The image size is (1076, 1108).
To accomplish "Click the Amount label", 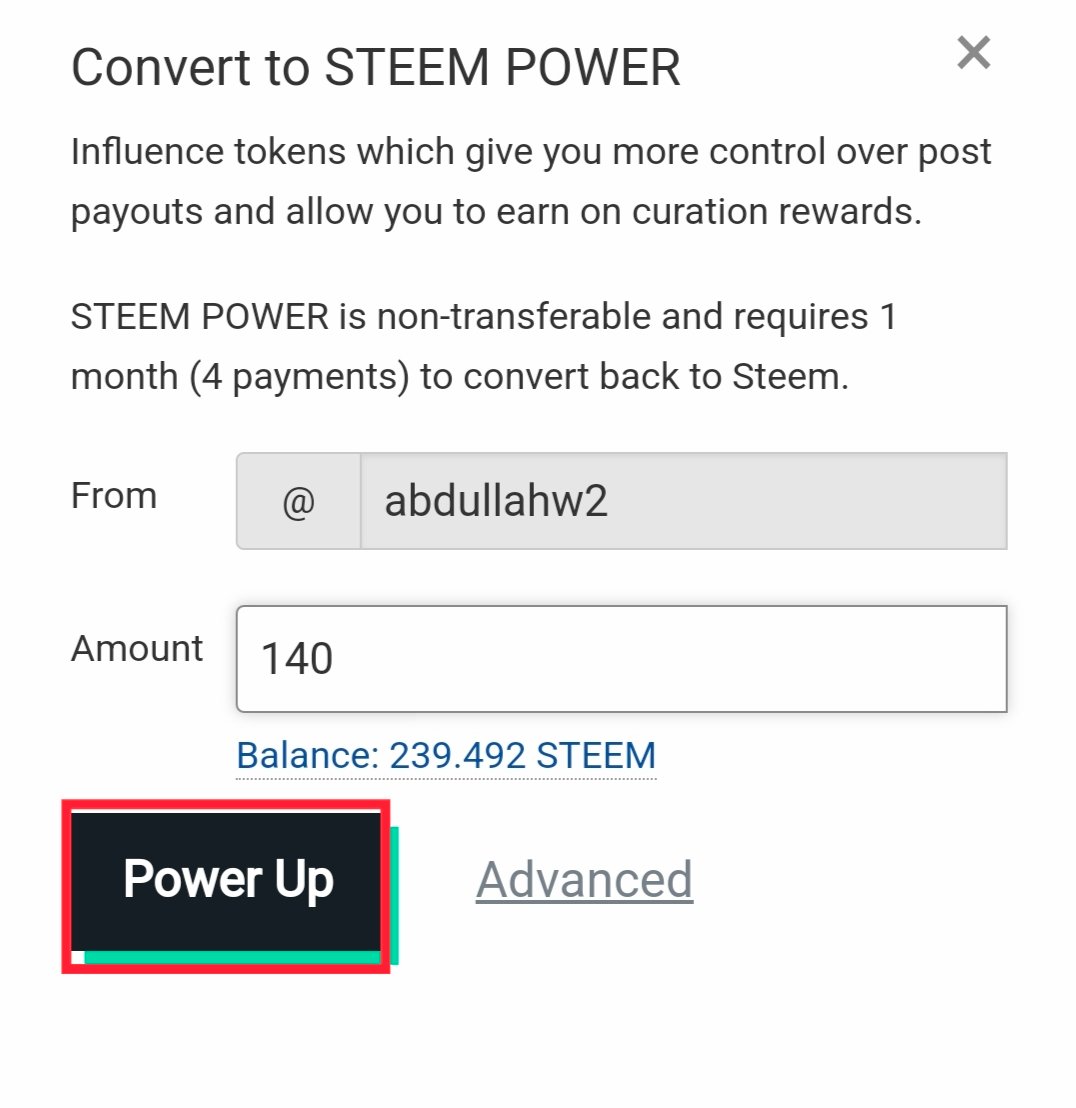I will tap(137, 648).
